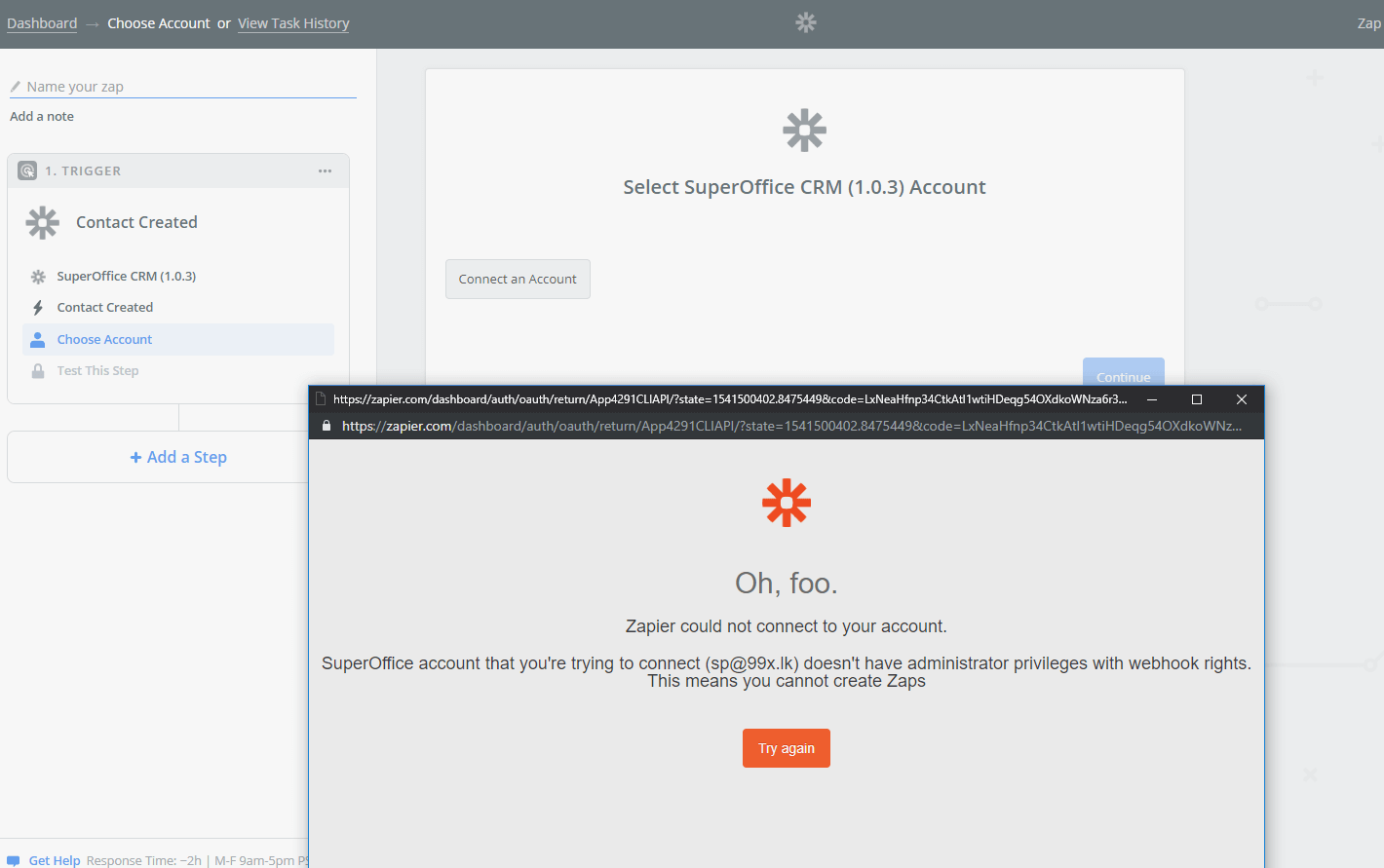Viewport: 1384px width, 868px height.
Task: Select SuperOffice CRM (1.0.3) step item
Action: click(x=126, y=277)
